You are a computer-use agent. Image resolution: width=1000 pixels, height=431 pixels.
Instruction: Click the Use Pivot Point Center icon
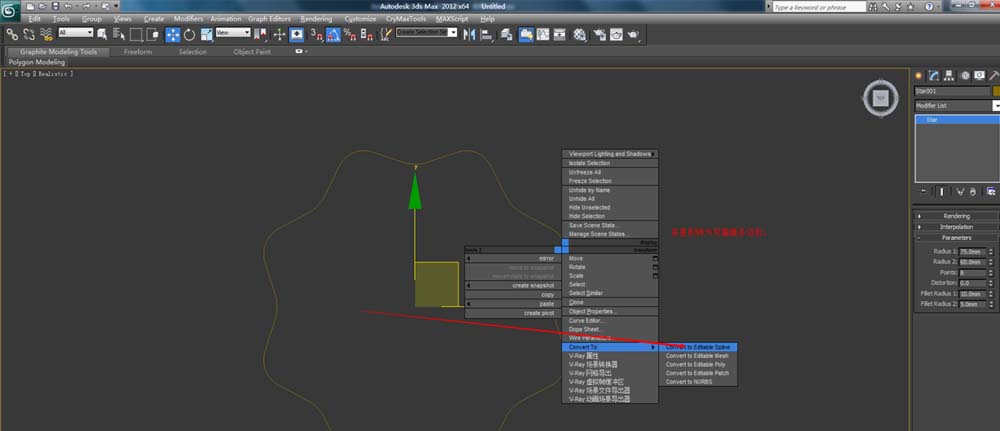[260, 34]
